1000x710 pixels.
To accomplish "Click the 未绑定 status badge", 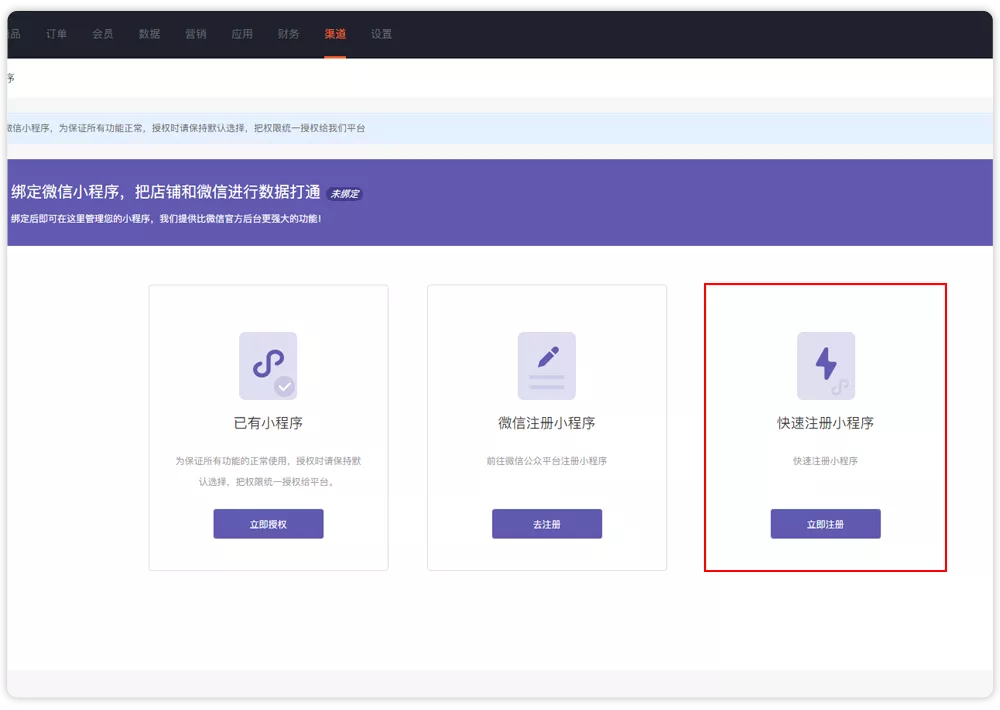I will click(345, 193).
